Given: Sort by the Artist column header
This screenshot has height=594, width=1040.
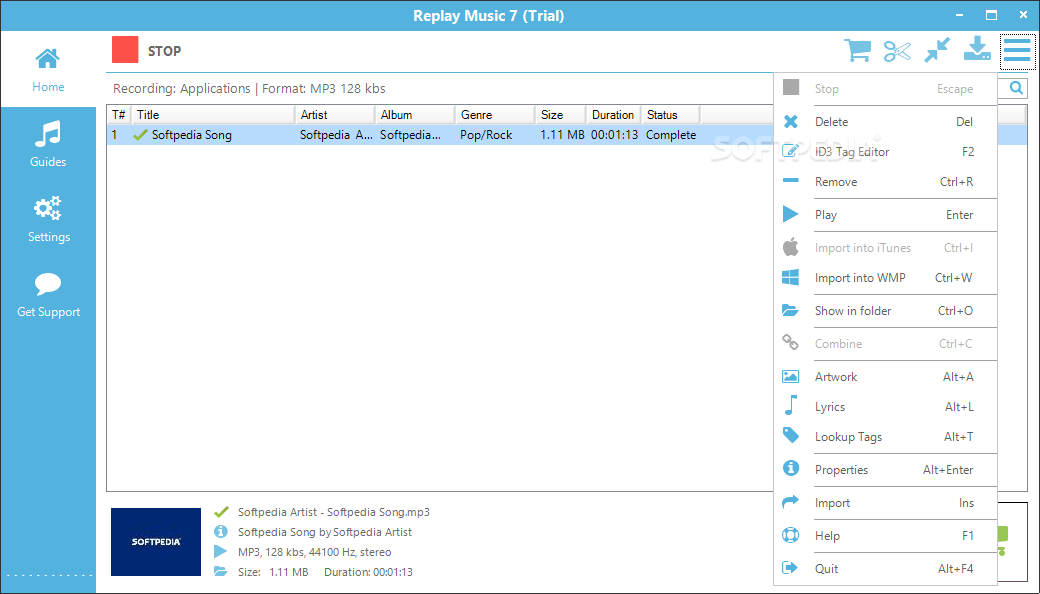Looking at the screenshot, I should pyautogui.click(x=336, y=115).
